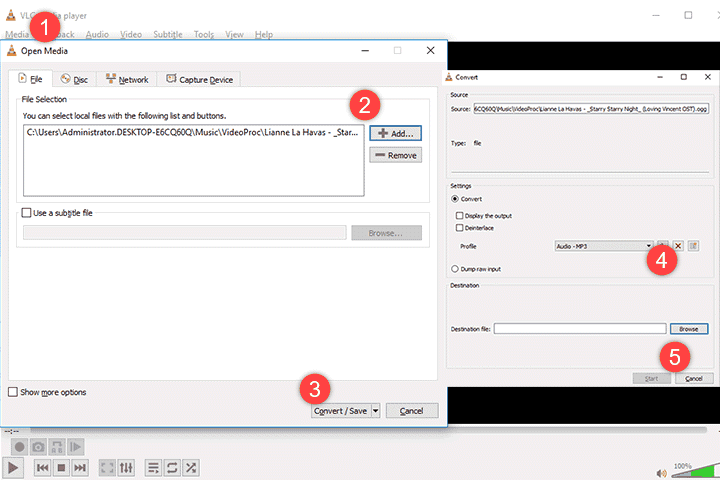Viewport: 720px width, 480px height.
Task: Select the Lianne La Havas file entry
Action: (192, 132)
